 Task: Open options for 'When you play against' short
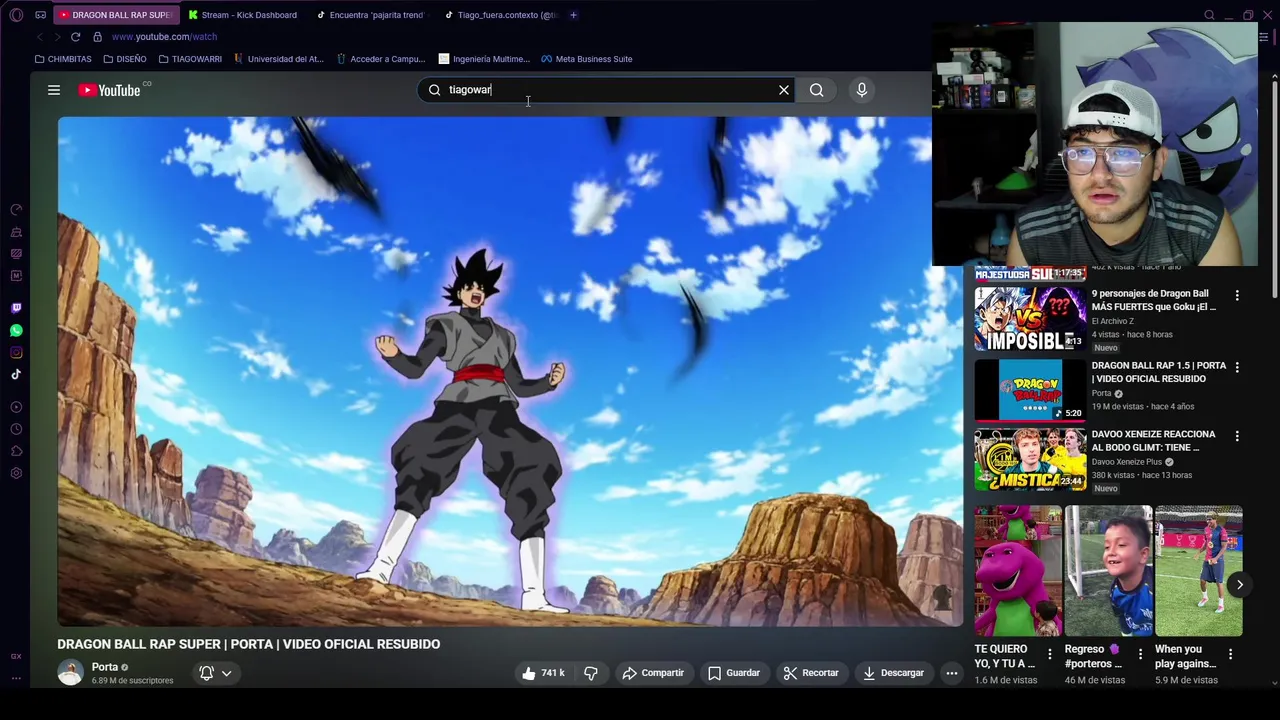(1230, 655)
